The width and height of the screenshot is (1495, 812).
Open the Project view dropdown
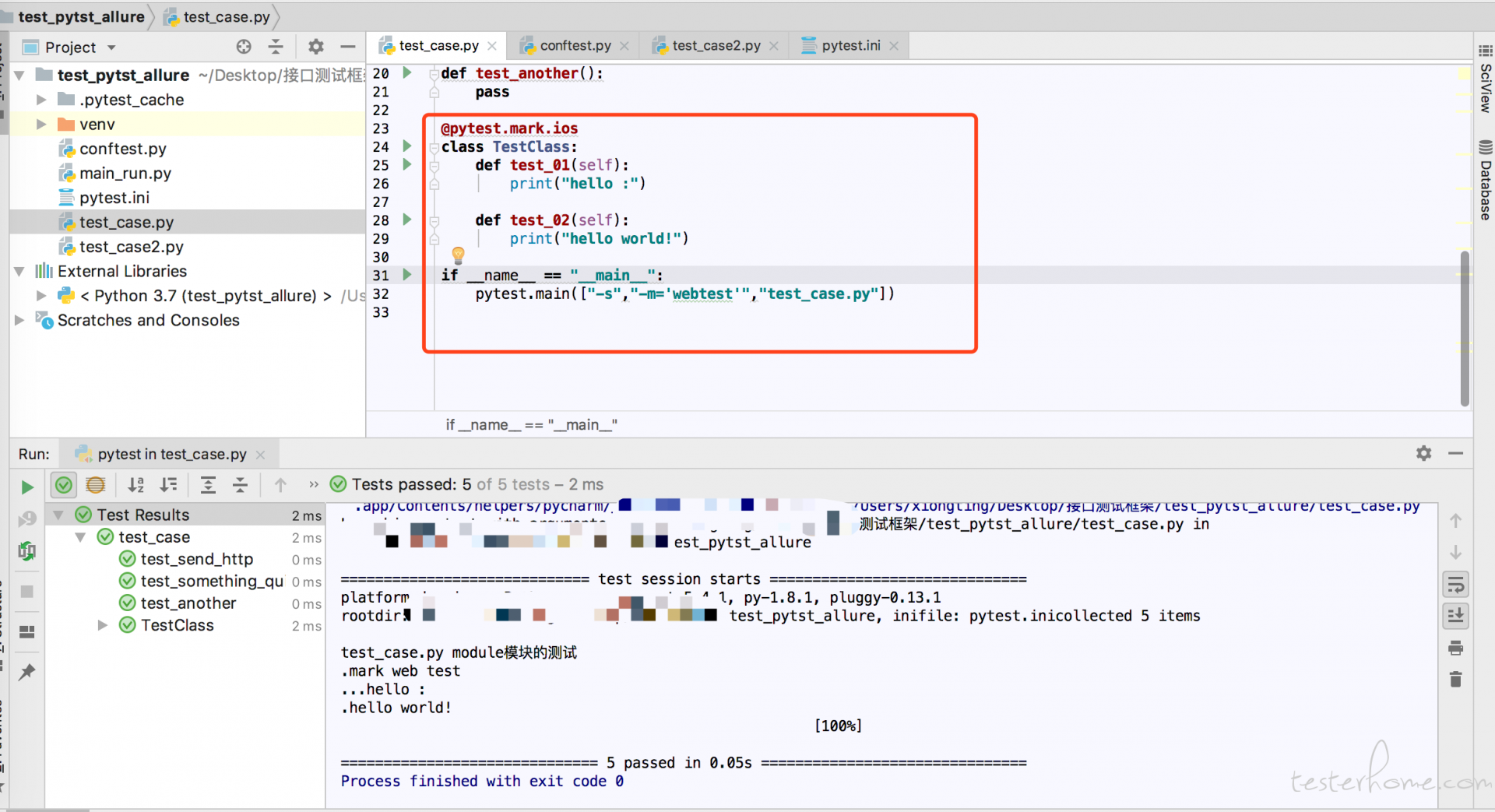pyautogui.click(x=80, y=47)
